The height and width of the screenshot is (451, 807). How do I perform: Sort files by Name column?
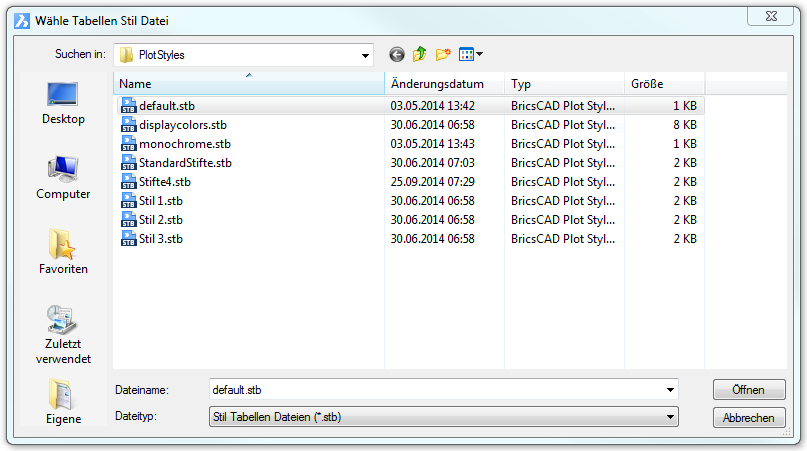pos(249,85)
